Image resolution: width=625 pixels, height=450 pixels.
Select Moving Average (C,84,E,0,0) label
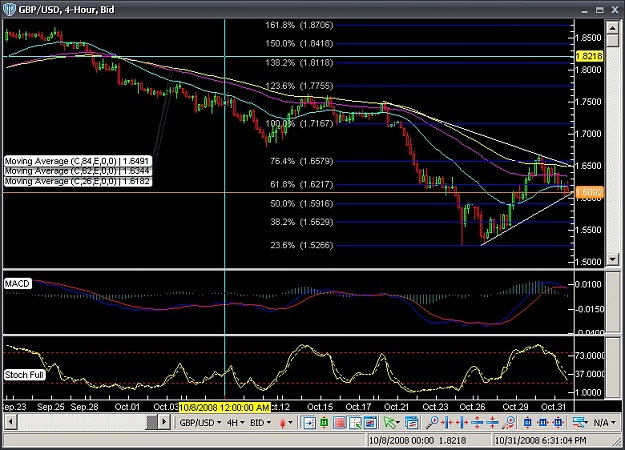[78, 161]
